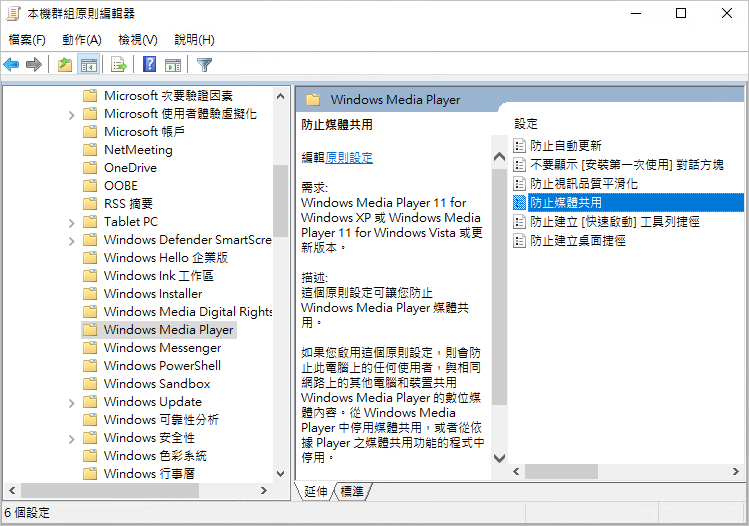Click the folder icon beside Windows Sandbox
The image size is (749, 526).
90,384
